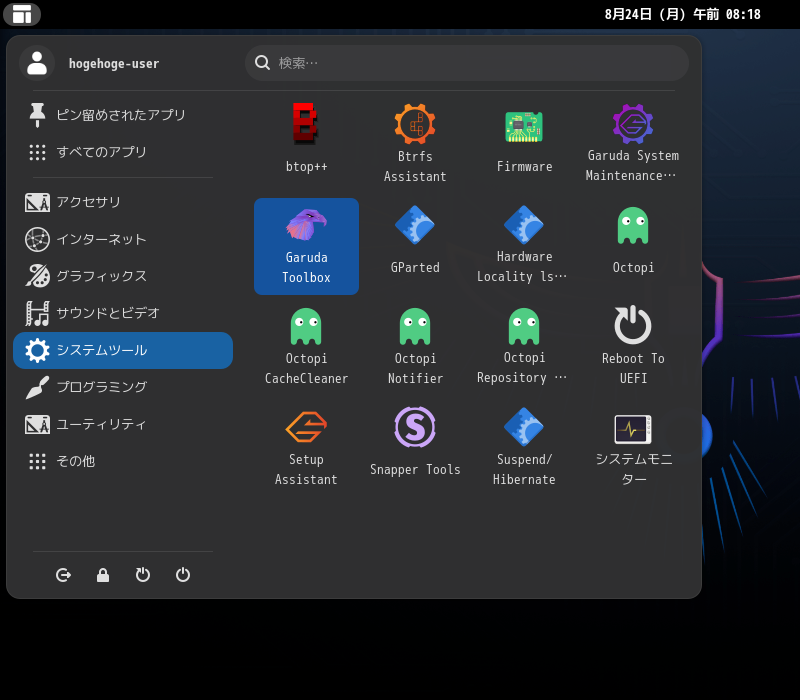Open Octopi CacheCleaner
The width and height of the screenshot is (800, 700).
[x=306, y=347]
